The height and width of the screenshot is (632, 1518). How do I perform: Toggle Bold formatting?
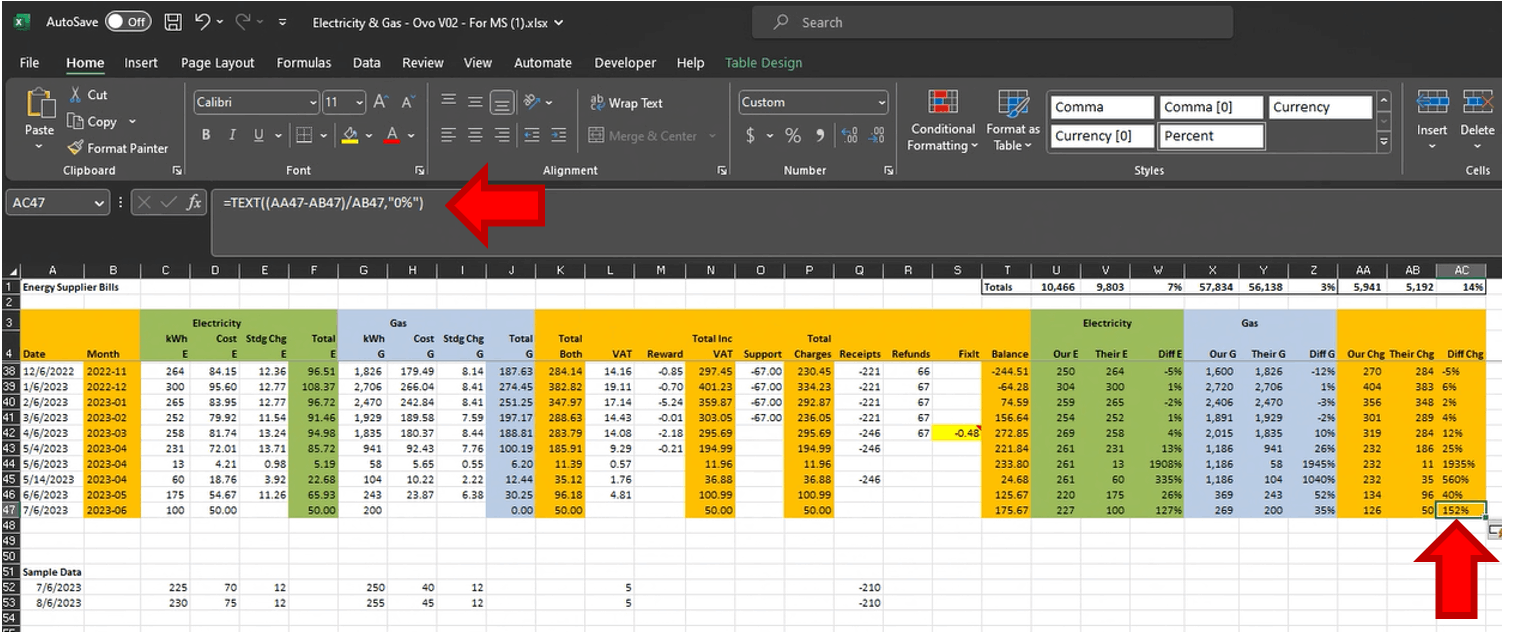point(206,135)
